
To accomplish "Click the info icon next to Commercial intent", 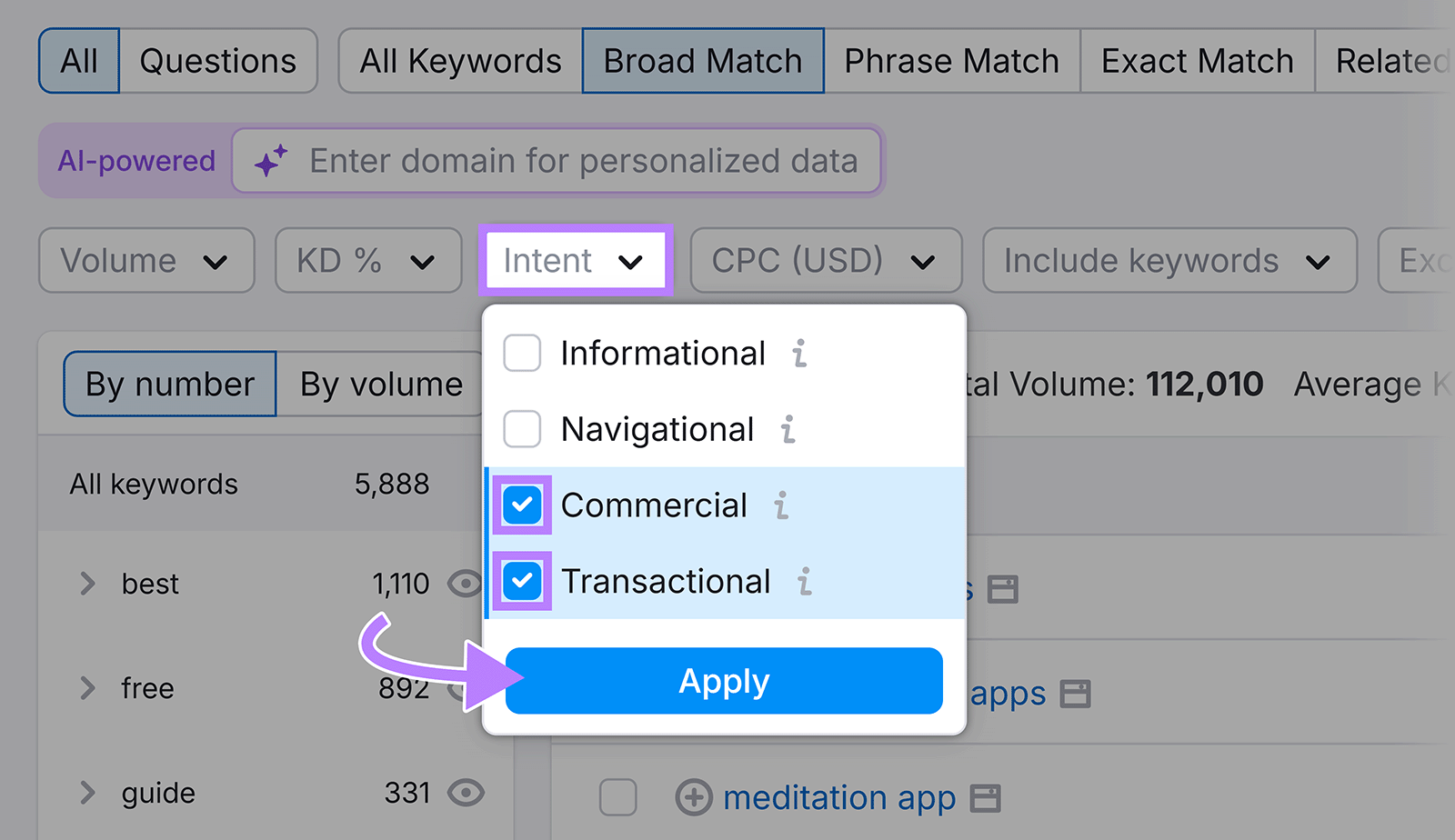I will click(x=782, y=506).
